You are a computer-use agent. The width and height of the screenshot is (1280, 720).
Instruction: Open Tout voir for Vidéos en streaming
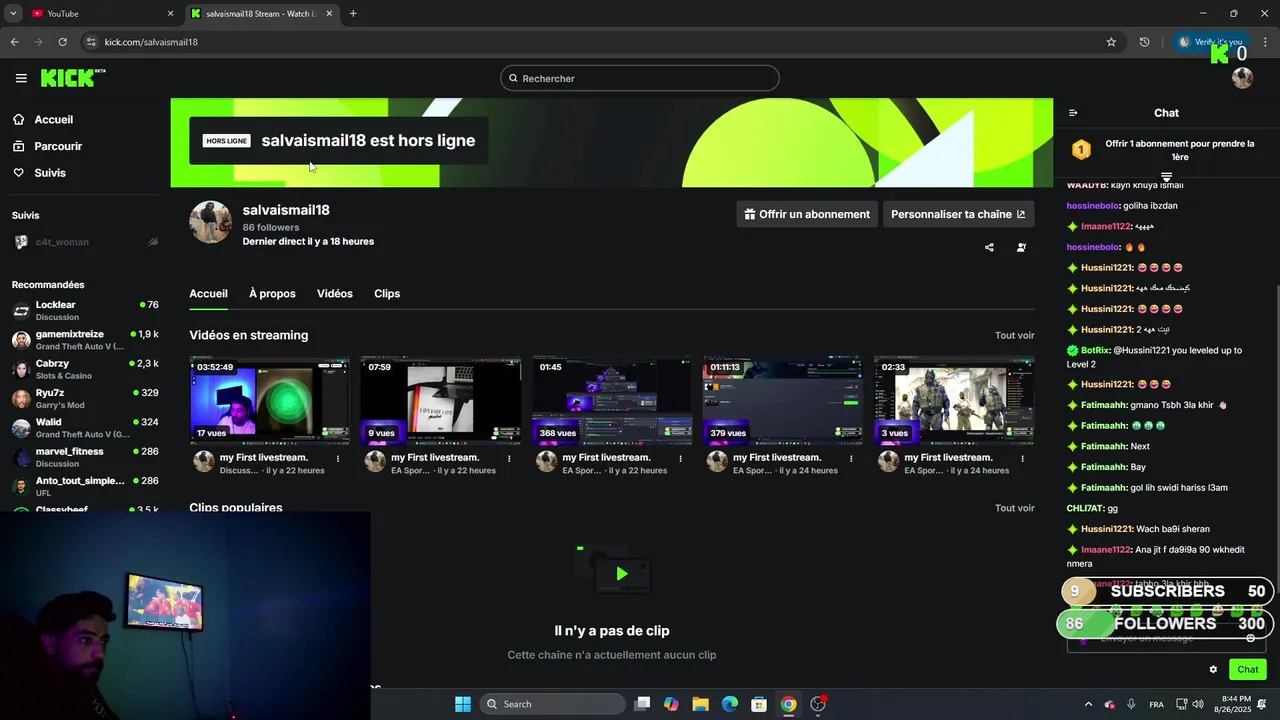point(1014,336)
